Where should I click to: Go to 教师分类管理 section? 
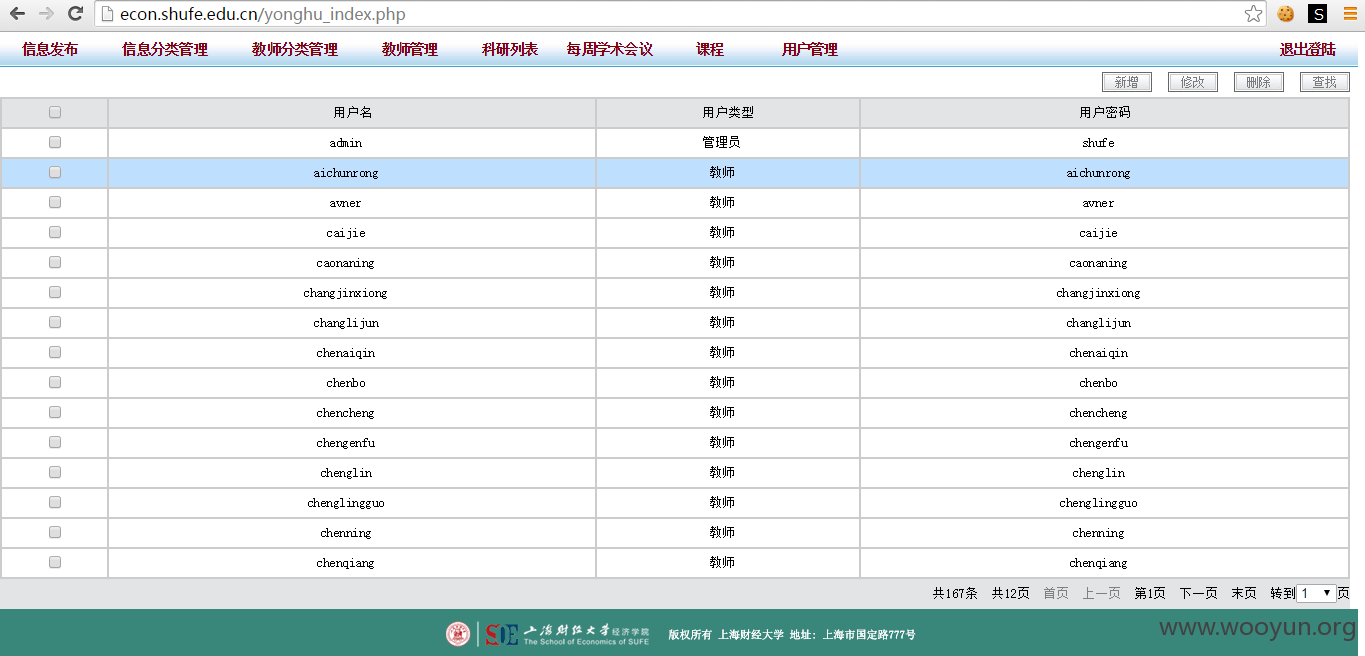click(295, 49)
